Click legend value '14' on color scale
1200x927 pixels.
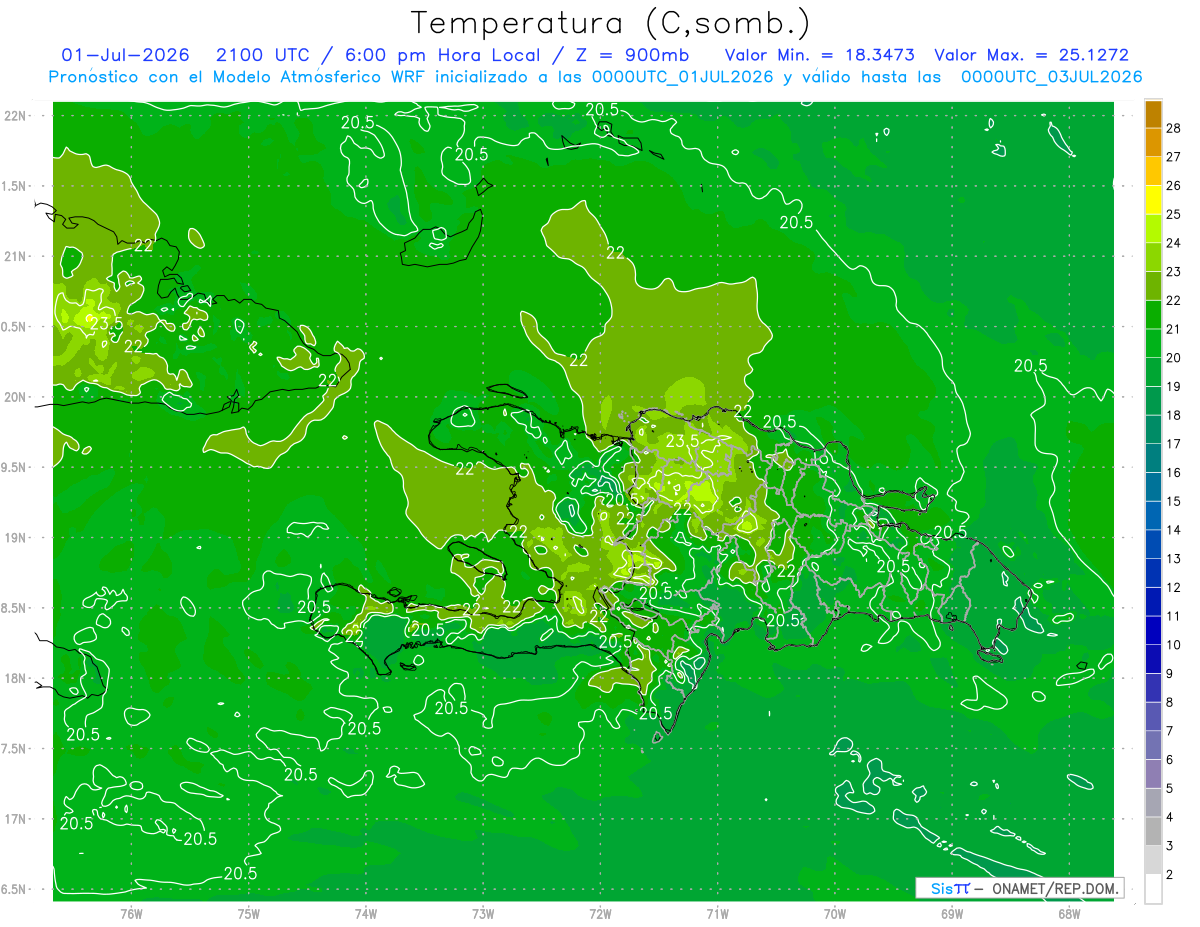[1174, 530]
